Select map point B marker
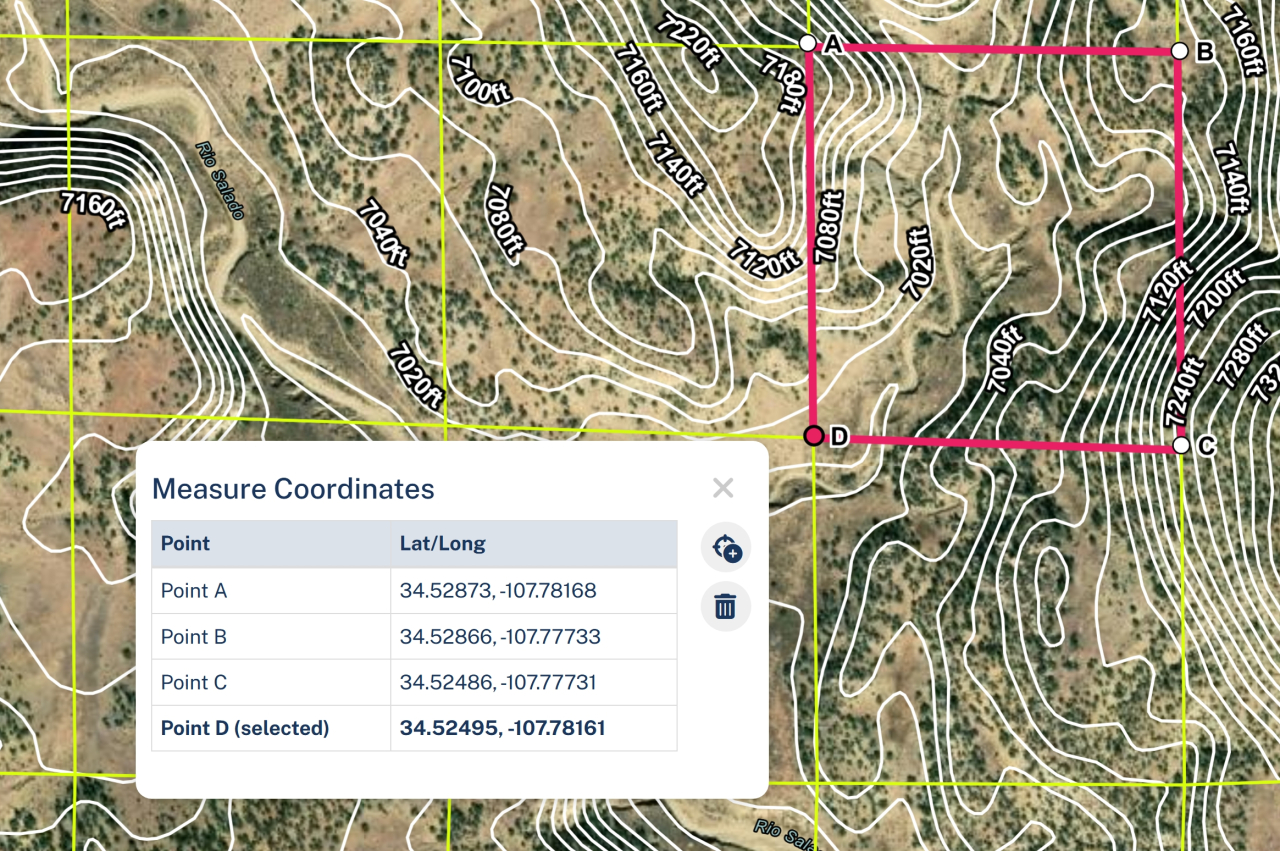Viewport: 1280px width, 851px height. (x=1179, y=50)
